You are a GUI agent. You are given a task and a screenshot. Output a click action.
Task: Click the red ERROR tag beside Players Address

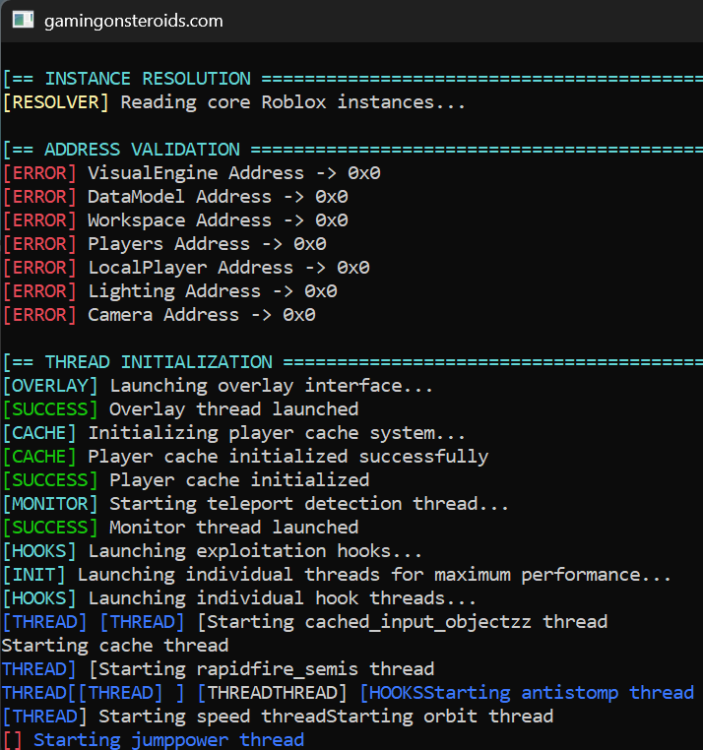click(40, 244)
